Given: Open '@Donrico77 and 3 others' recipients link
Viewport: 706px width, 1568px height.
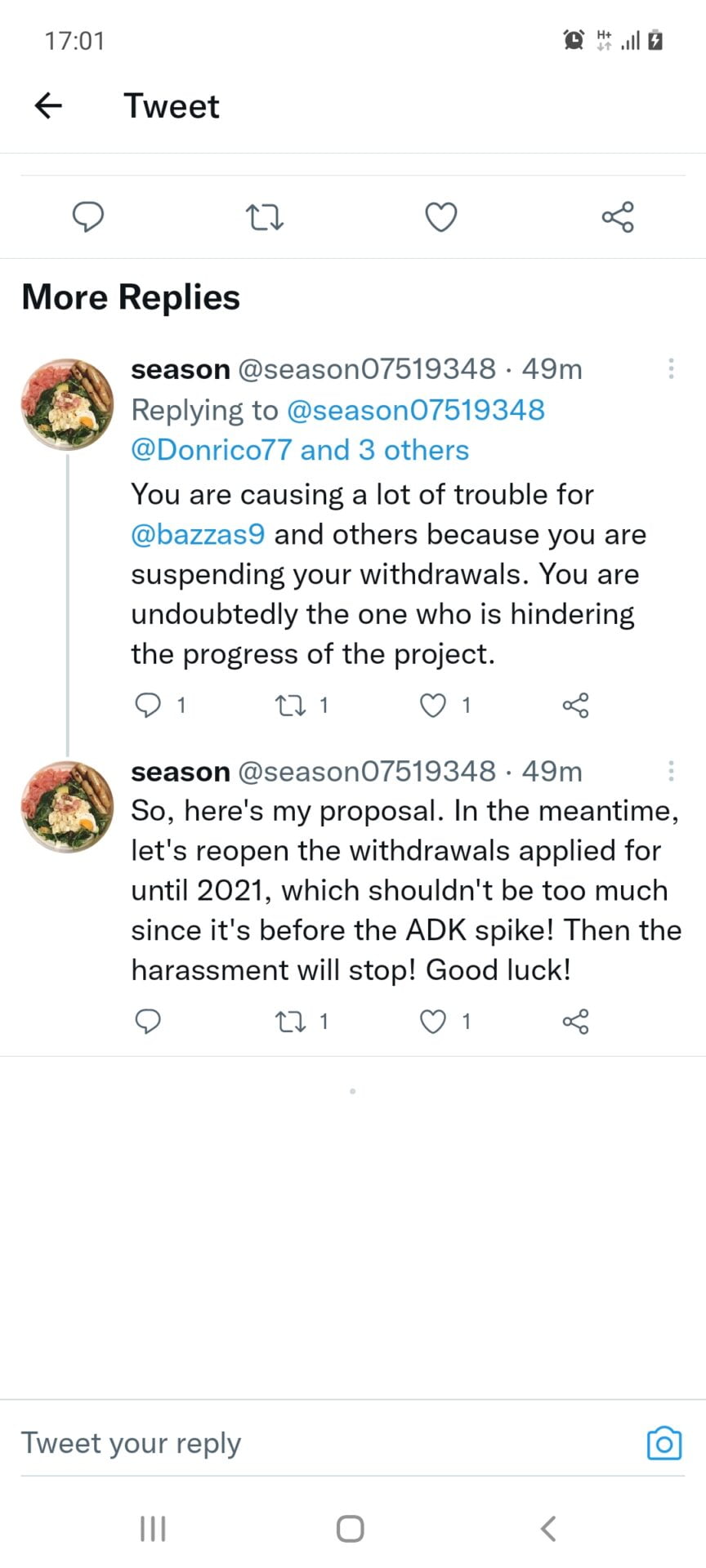Looking at the screenshot, I should click(300, 450).
